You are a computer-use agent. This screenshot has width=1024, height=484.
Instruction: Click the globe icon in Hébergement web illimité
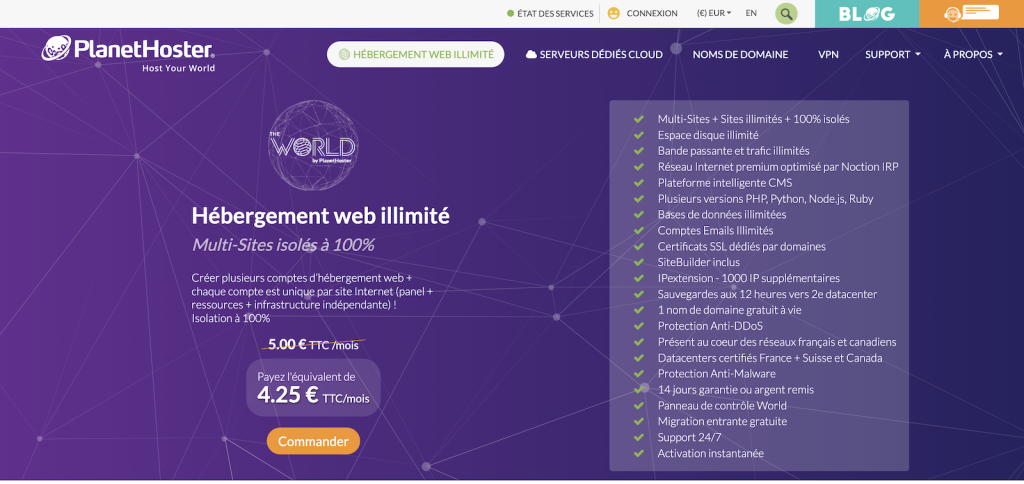point(344,55)
